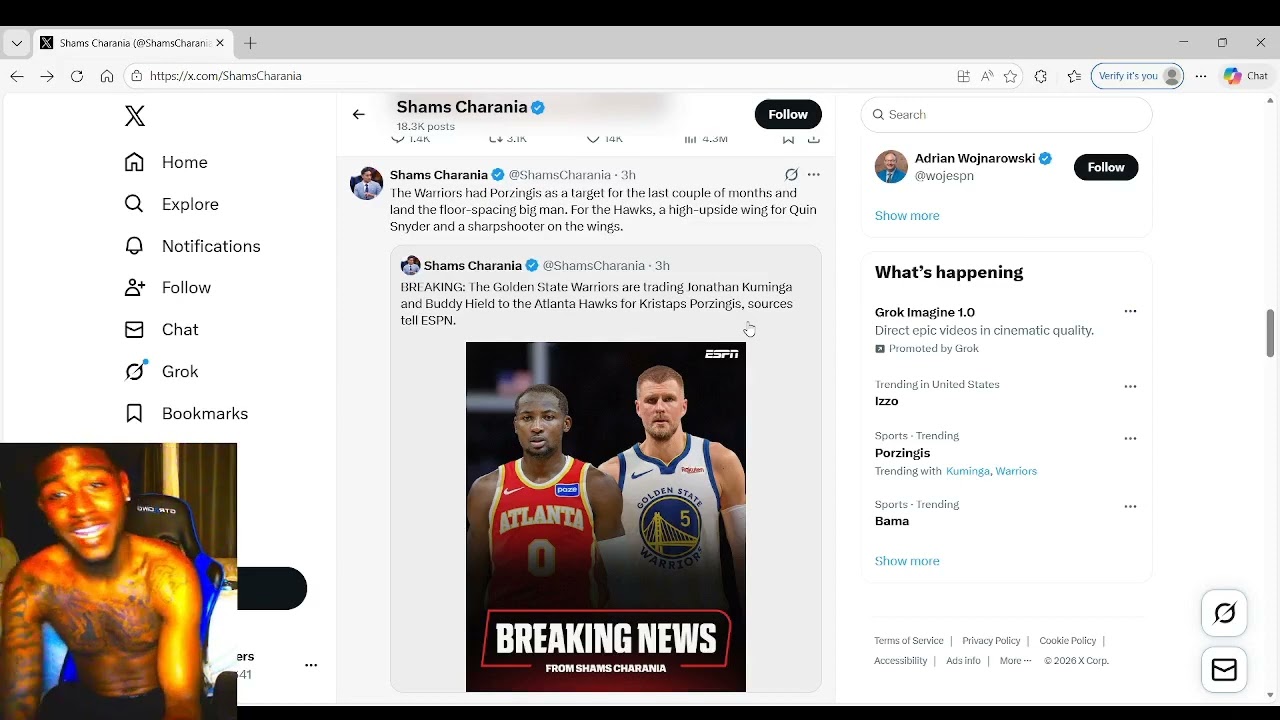
Task: Open the post's three-dot More menu
Action: click(x=814, y=175)
